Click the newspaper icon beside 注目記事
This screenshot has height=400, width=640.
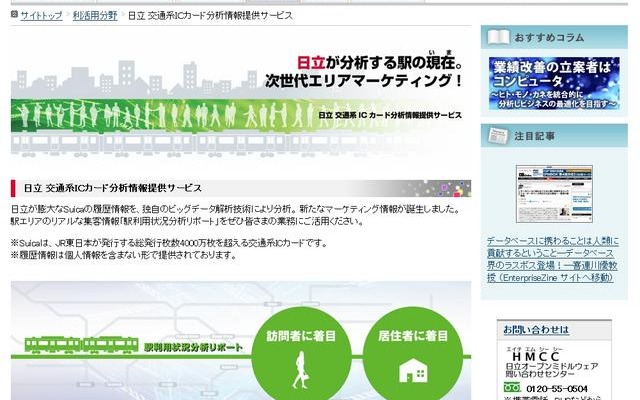tap(498, 136)
